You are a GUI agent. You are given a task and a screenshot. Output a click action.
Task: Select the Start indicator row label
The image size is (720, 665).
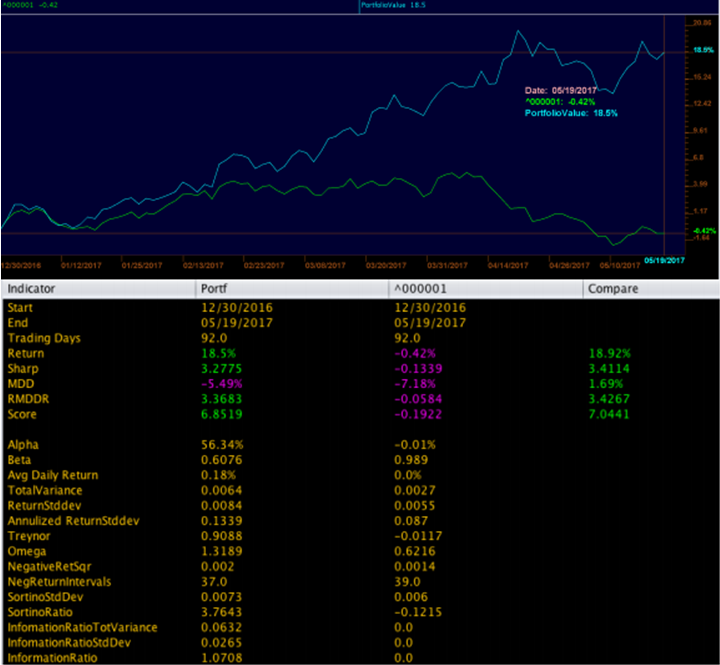click(20, 308)
